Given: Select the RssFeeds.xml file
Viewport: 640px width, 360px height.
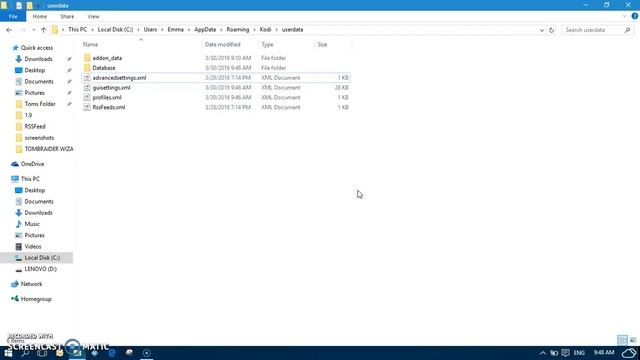Looking at the screenshot, I should coord(109,107).
